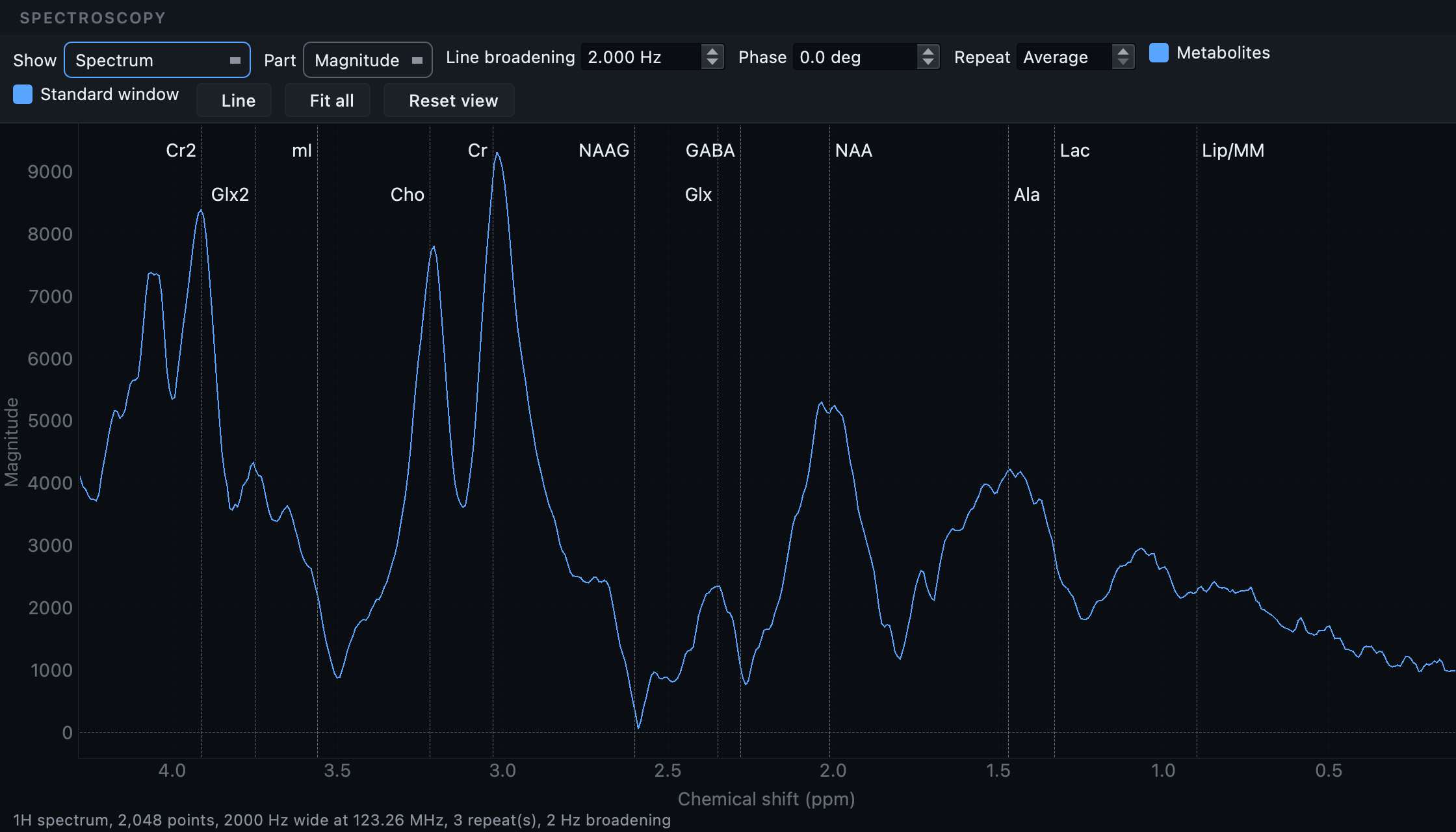
Task: Click the 4.0 tick on the ppm axis
Action: click(x=172, y=771)
